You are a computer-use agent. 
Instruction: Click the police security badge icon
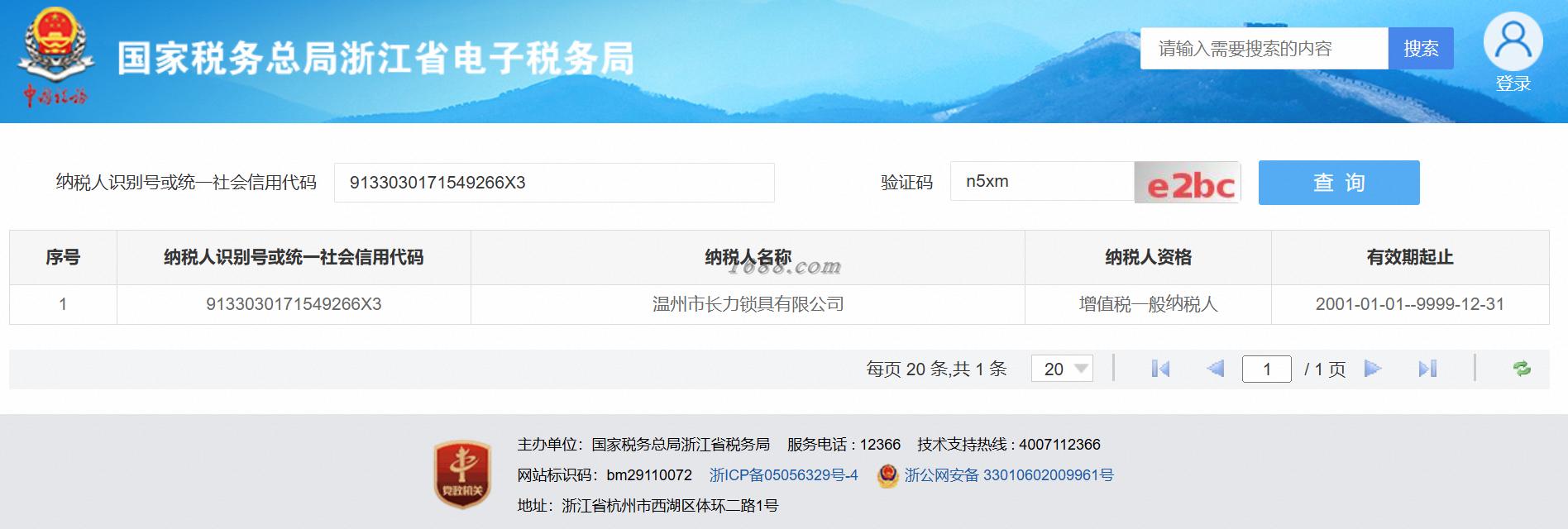(x=887, y=475)
